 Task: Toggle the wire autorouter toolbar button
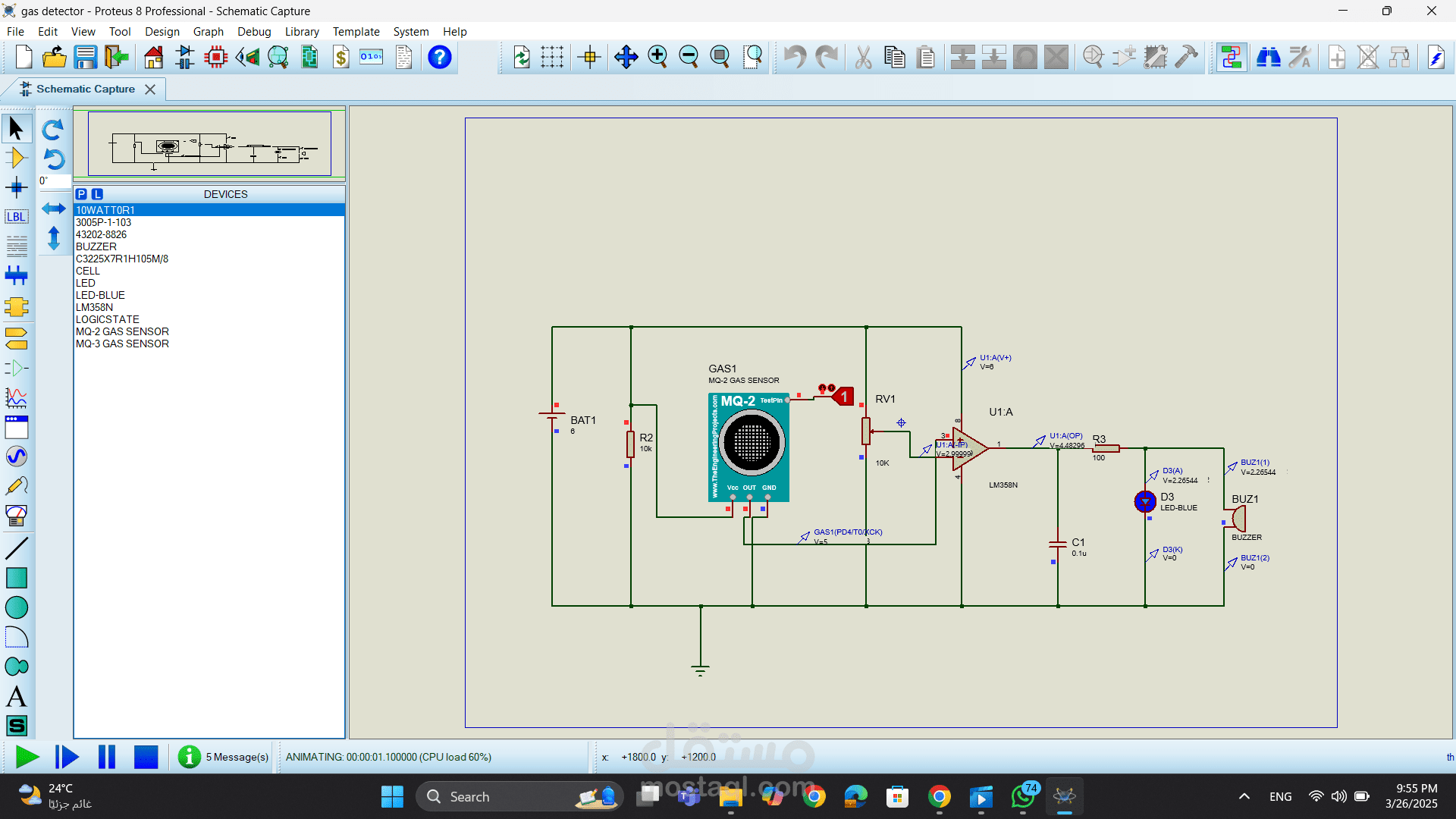click(x=1231, y=57)
